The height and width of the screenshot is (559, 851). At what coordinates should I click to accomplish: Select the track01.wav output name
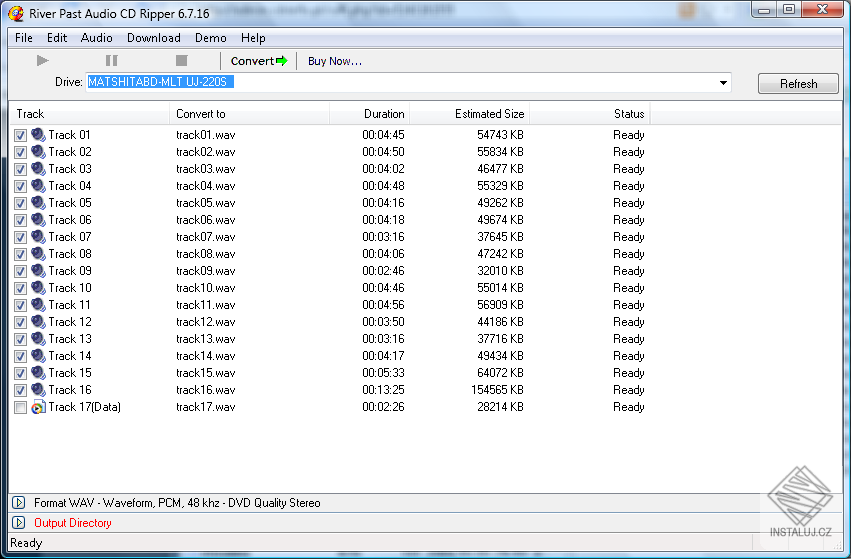coord(206,135)
